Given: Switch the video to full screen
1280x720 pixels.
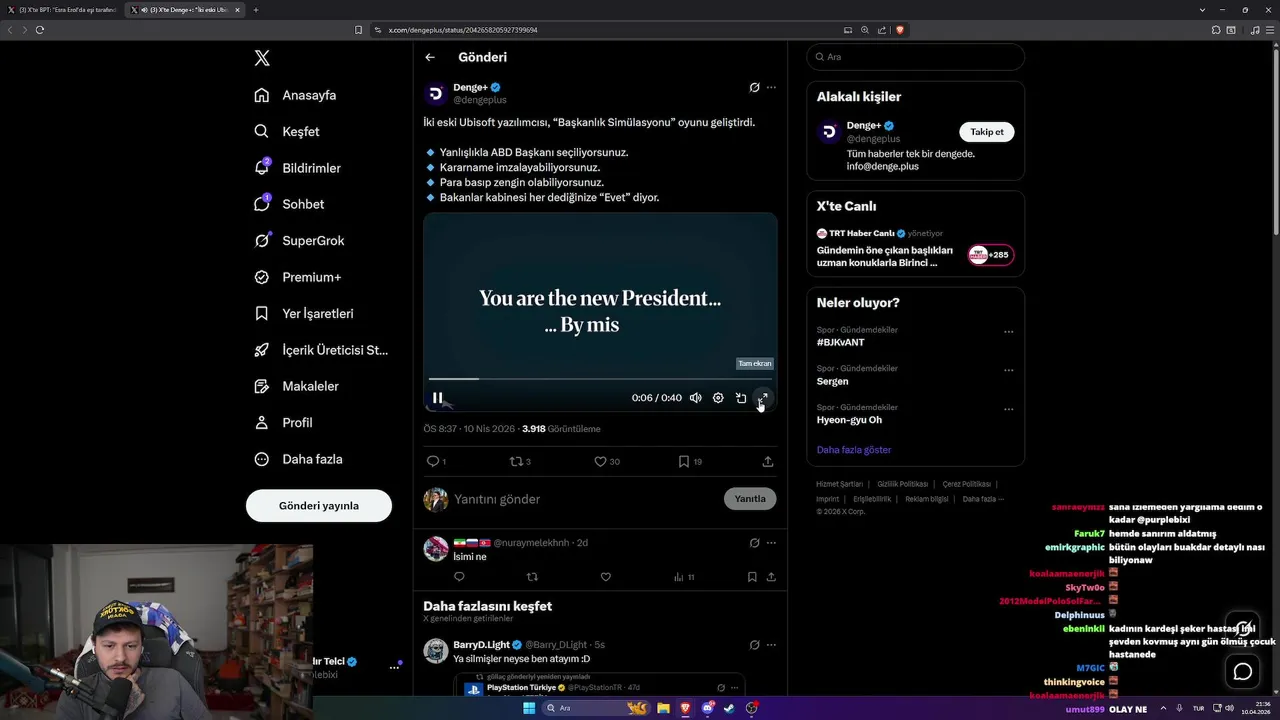Looking at the screenshot, I should pos(762,398).
